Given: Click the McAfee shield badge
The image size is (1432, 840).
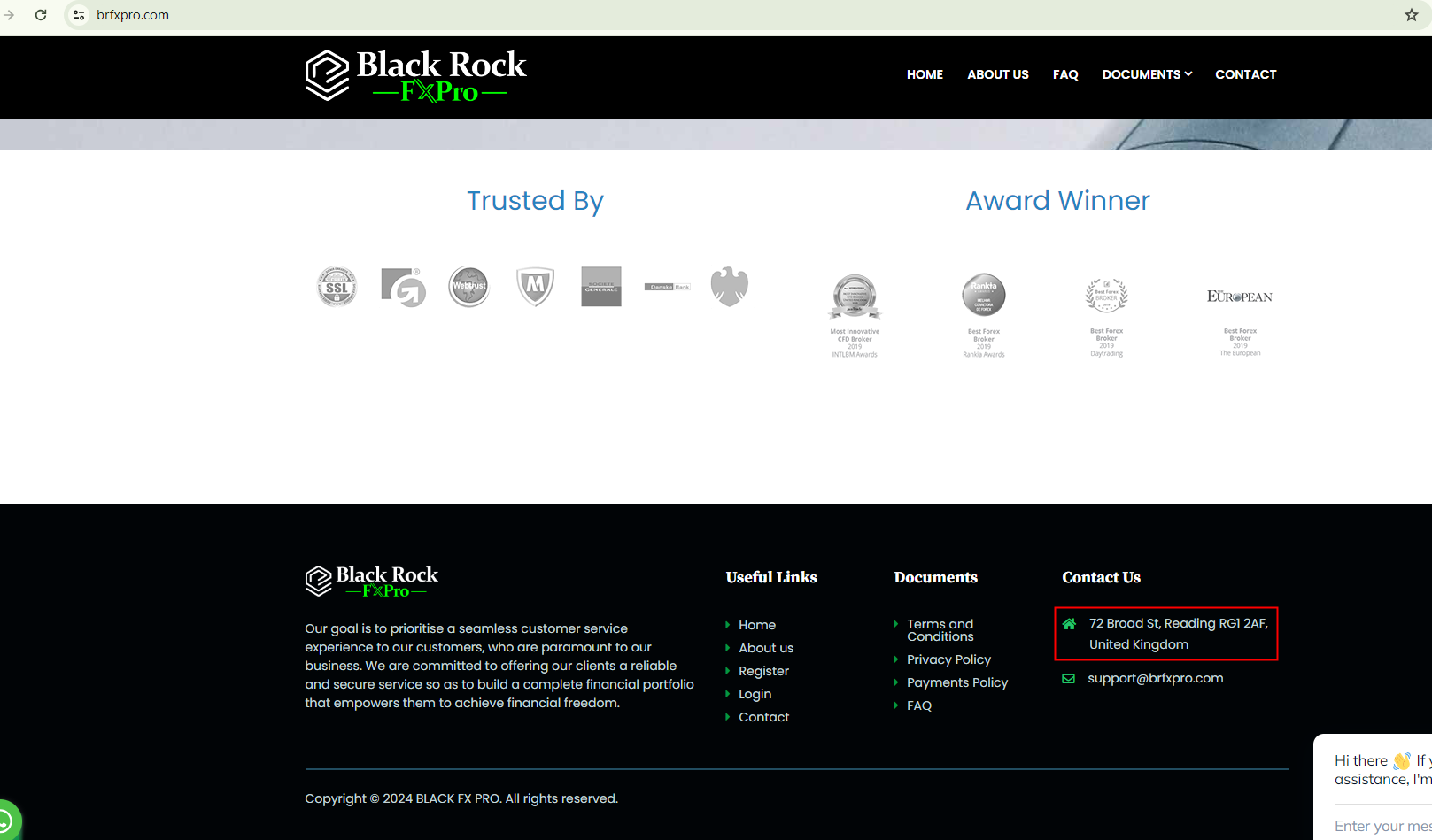Looking at the screenshot, I should pos(535,287).
